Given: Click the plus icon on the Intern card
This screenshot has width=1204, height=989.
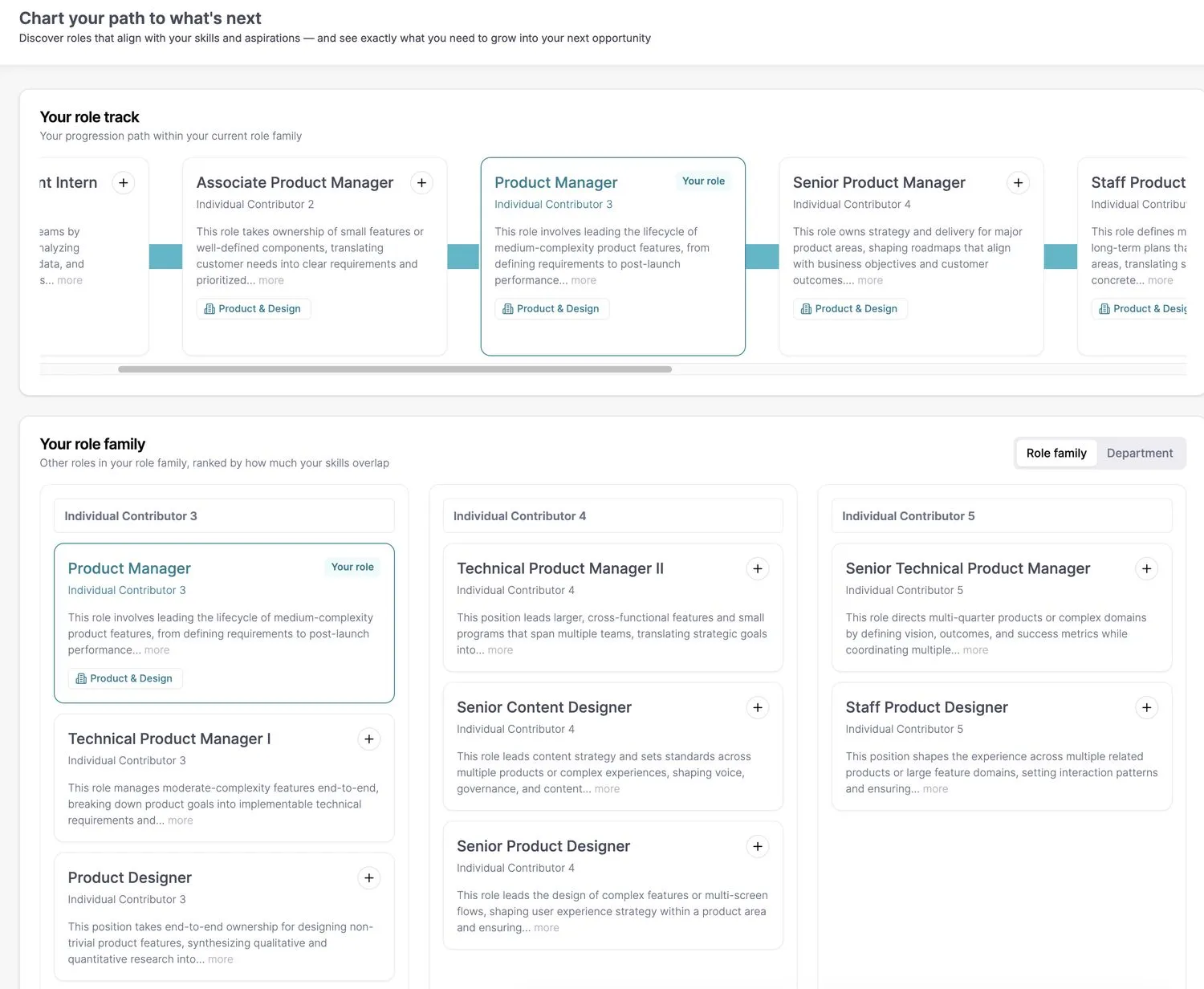Looking at the screenshot, I should [x=123, y=183].
